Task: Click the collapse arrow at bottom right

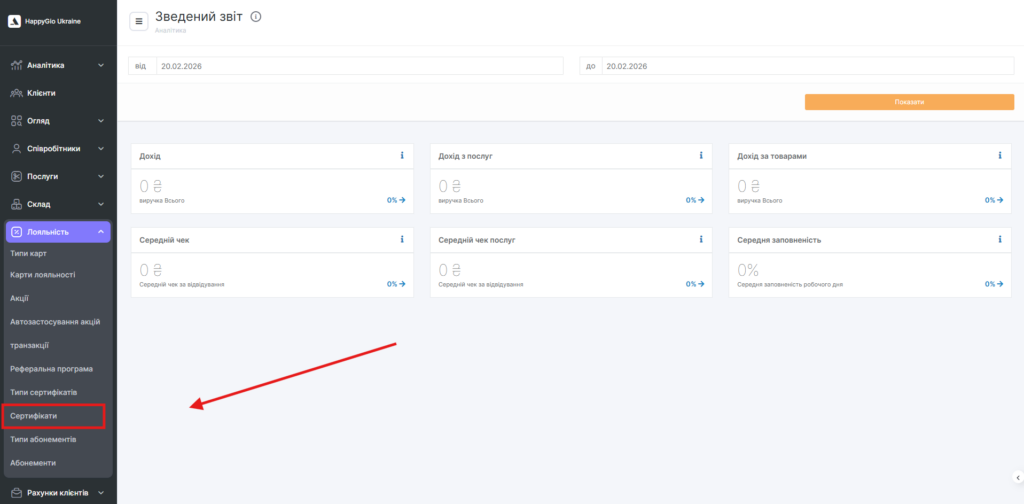Action: pyautogui.click(x=1017, y=477)
